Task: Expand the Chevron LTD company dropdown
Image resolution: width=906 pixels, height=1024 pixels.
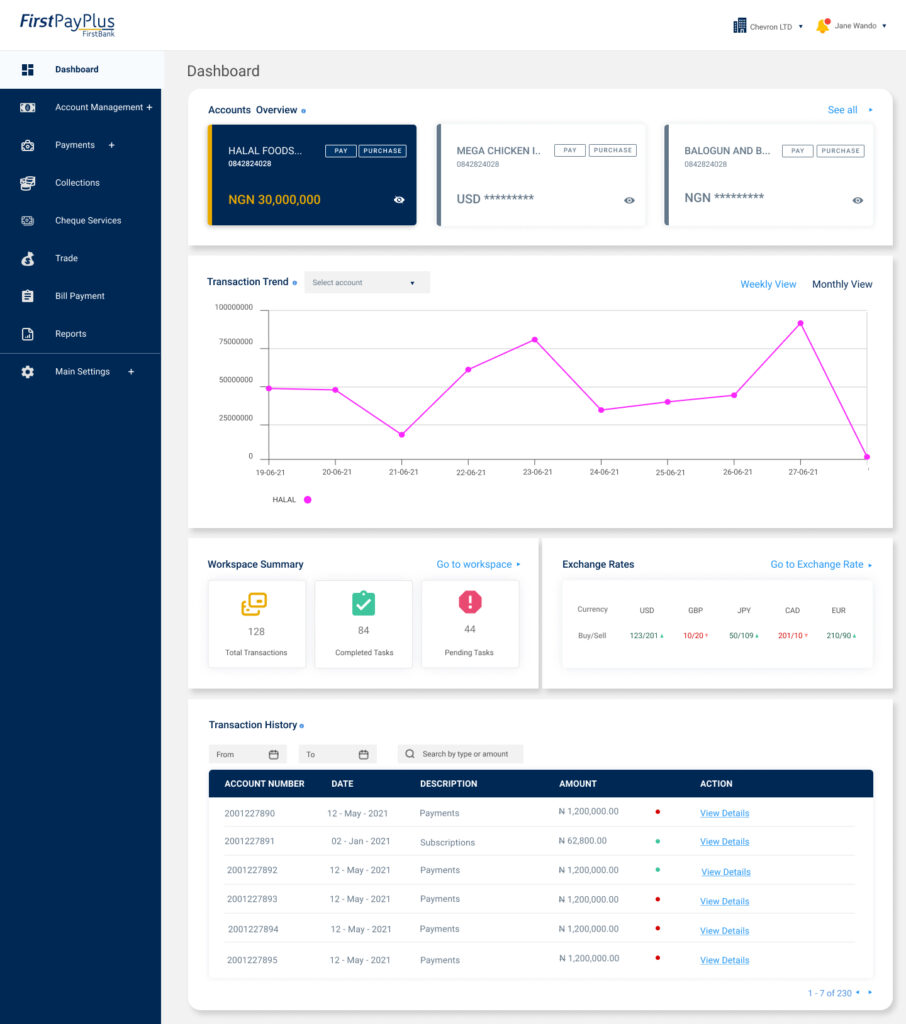Action: point(768,27)
